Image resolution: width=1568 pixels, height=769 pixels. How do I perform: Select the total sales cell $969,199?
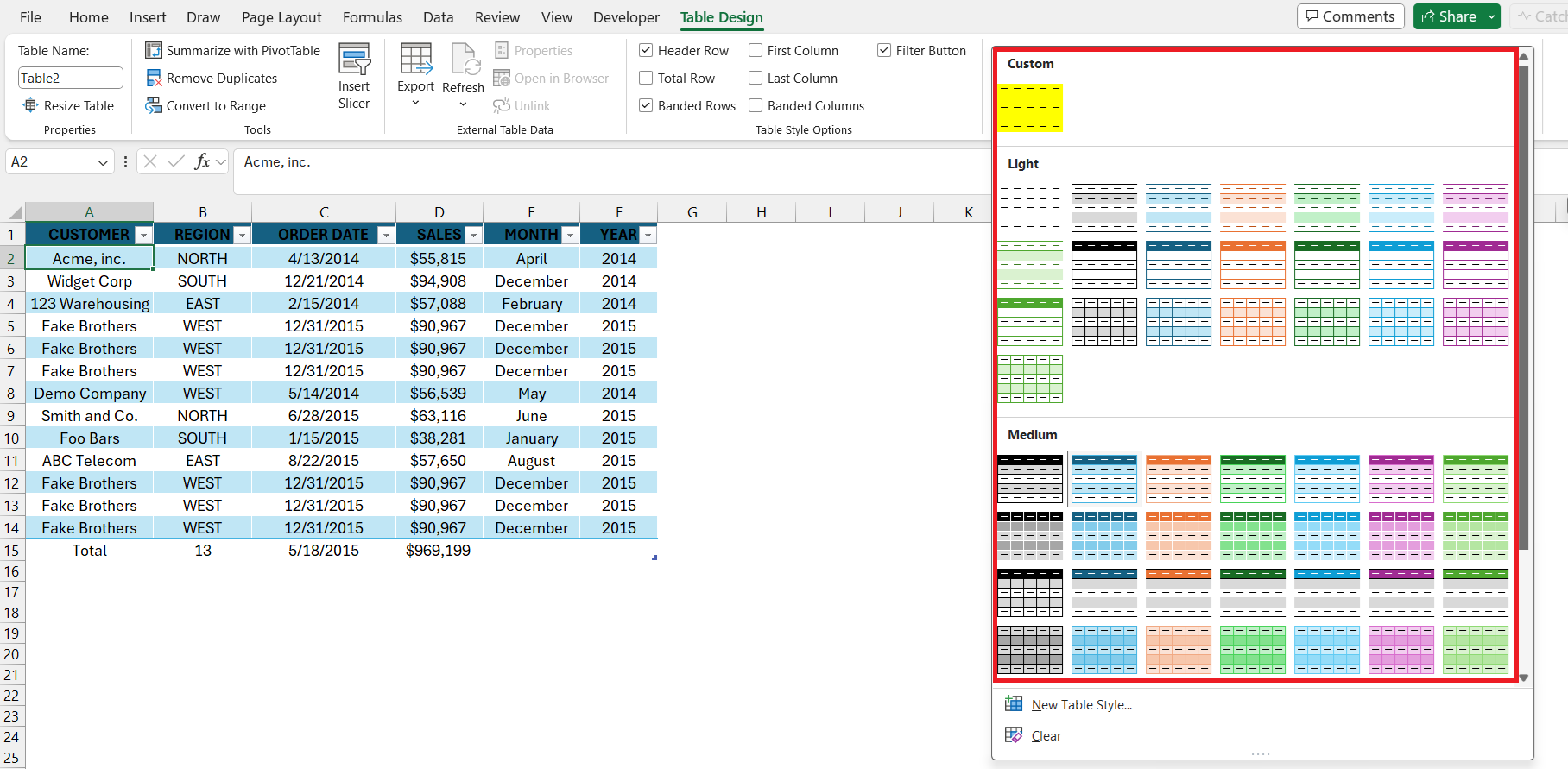[439, 551]
